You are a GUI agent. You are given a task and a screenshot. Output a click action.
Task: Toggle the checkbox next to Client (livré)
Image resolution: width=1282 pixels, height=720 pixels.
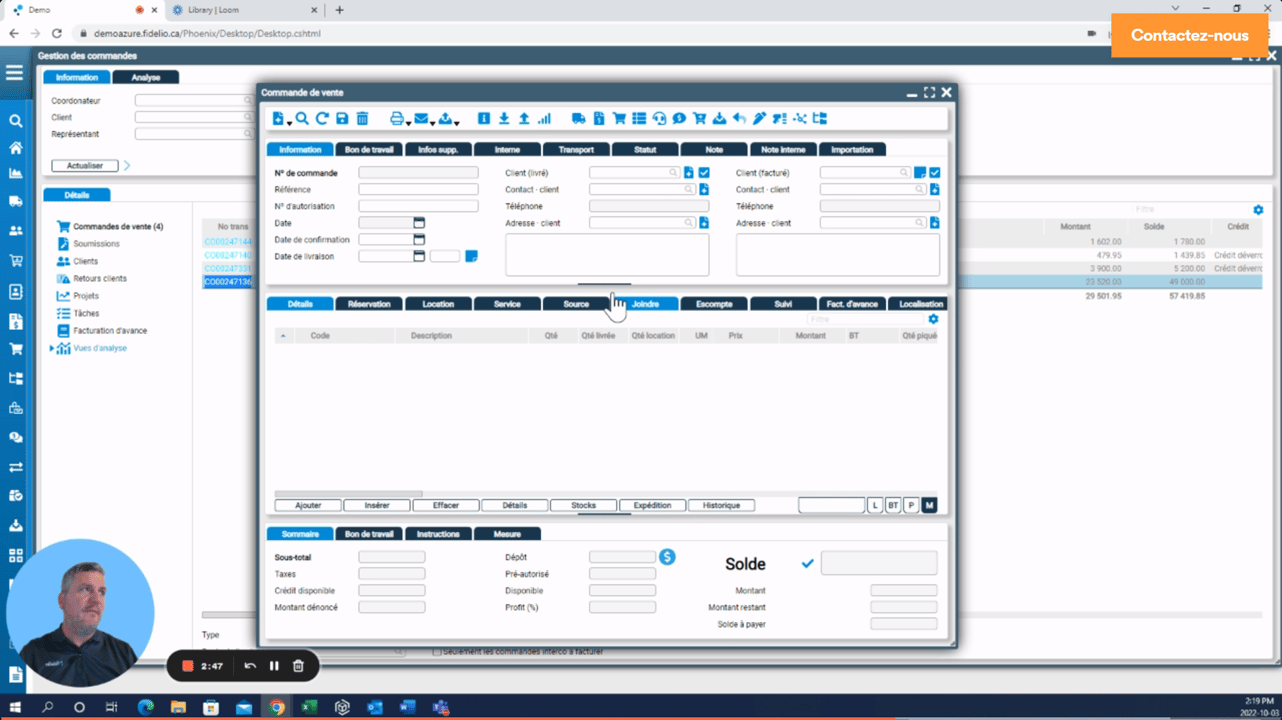point(704,173)
